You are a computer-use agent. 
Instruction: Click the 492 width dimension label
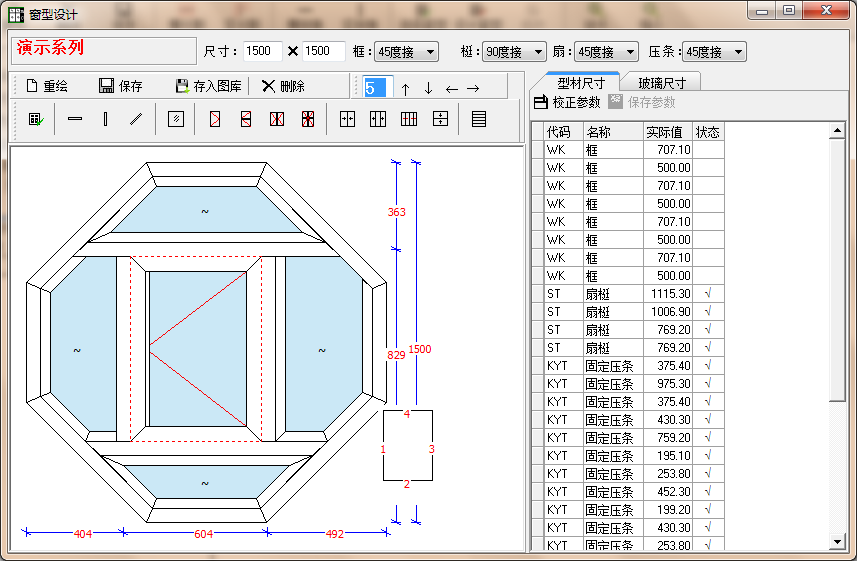[334, 534]
